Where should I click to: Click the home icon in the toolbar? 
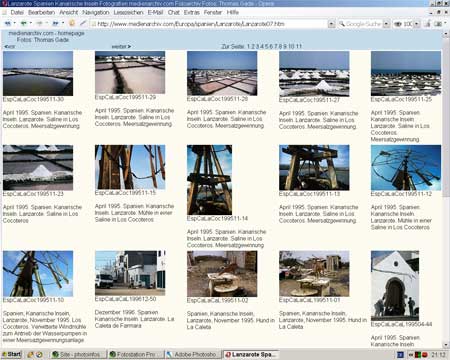(x=72, y=23)
